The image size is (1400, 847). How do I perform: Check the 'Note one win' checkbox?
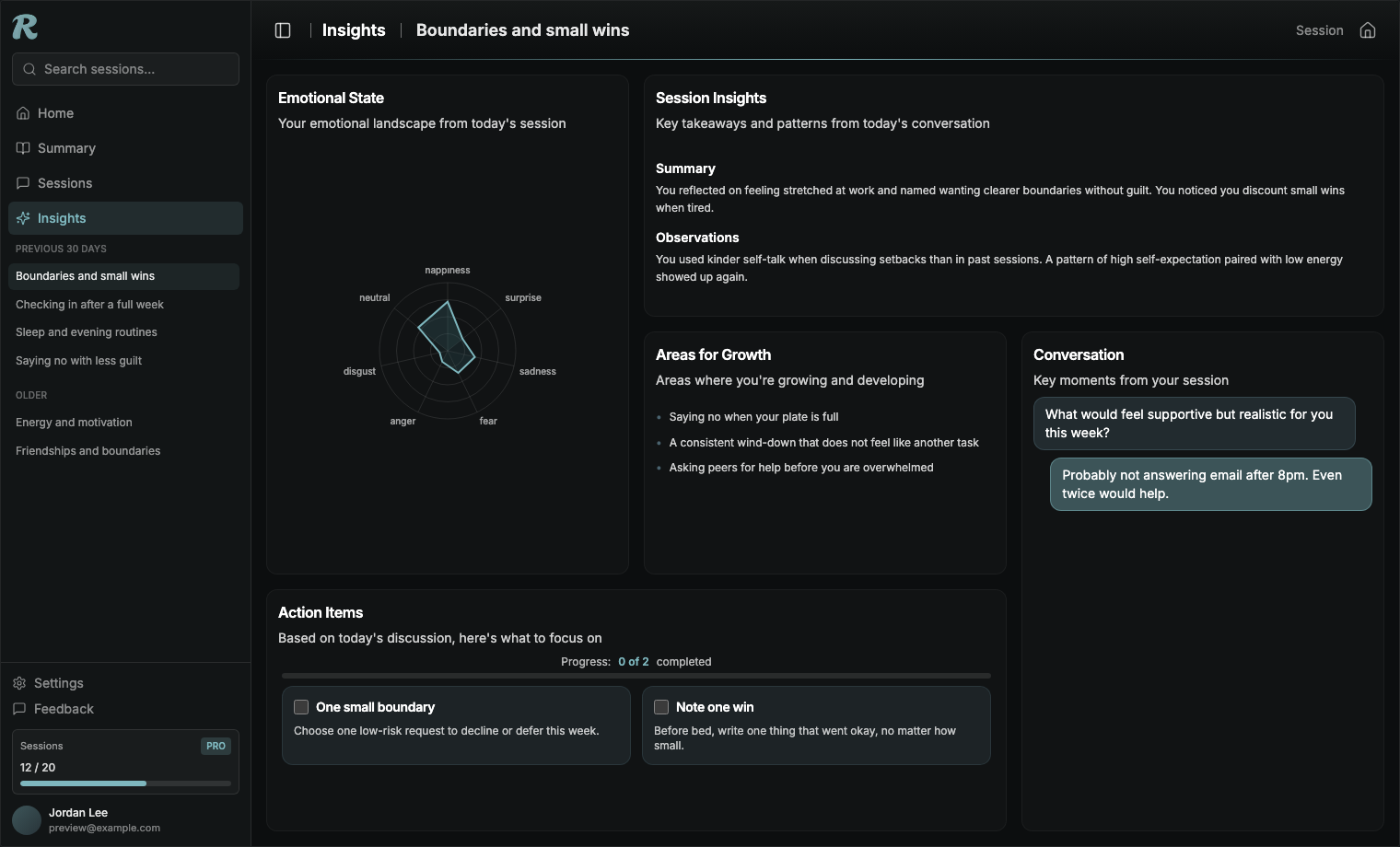click(x=661, y=707)
